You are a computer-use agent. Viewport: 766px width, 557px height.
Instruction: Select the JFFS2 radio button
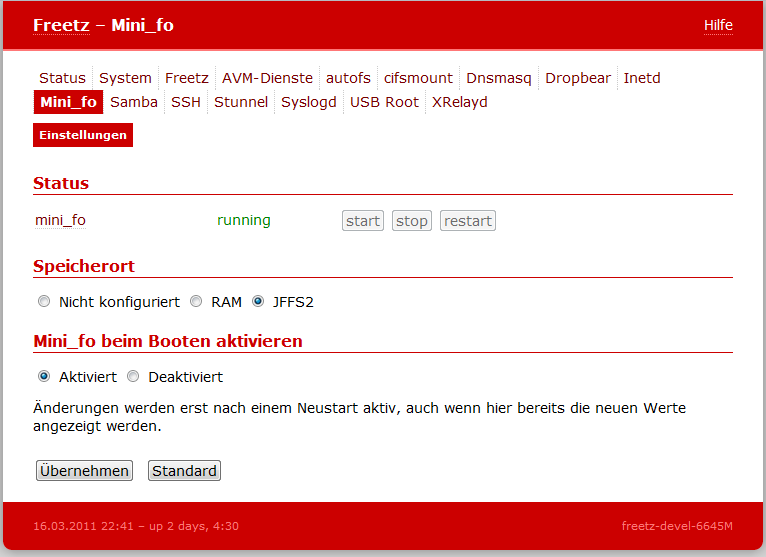coord(258,302)
